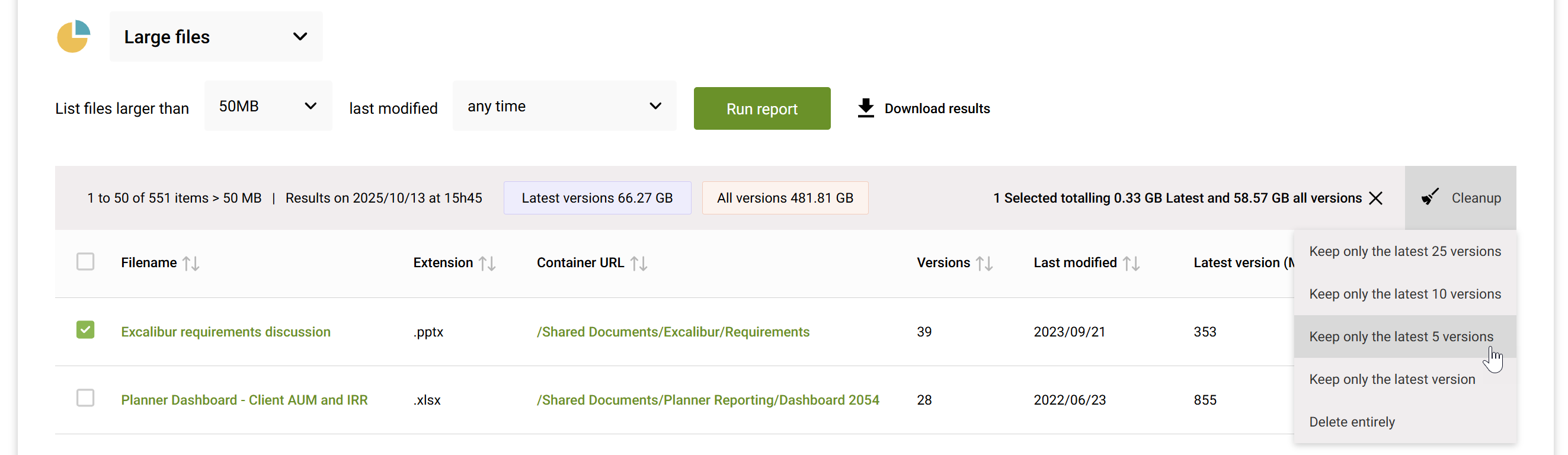Click the All versions 481.81 GB badge
The image size is (1568, 455).
(785, 198)
